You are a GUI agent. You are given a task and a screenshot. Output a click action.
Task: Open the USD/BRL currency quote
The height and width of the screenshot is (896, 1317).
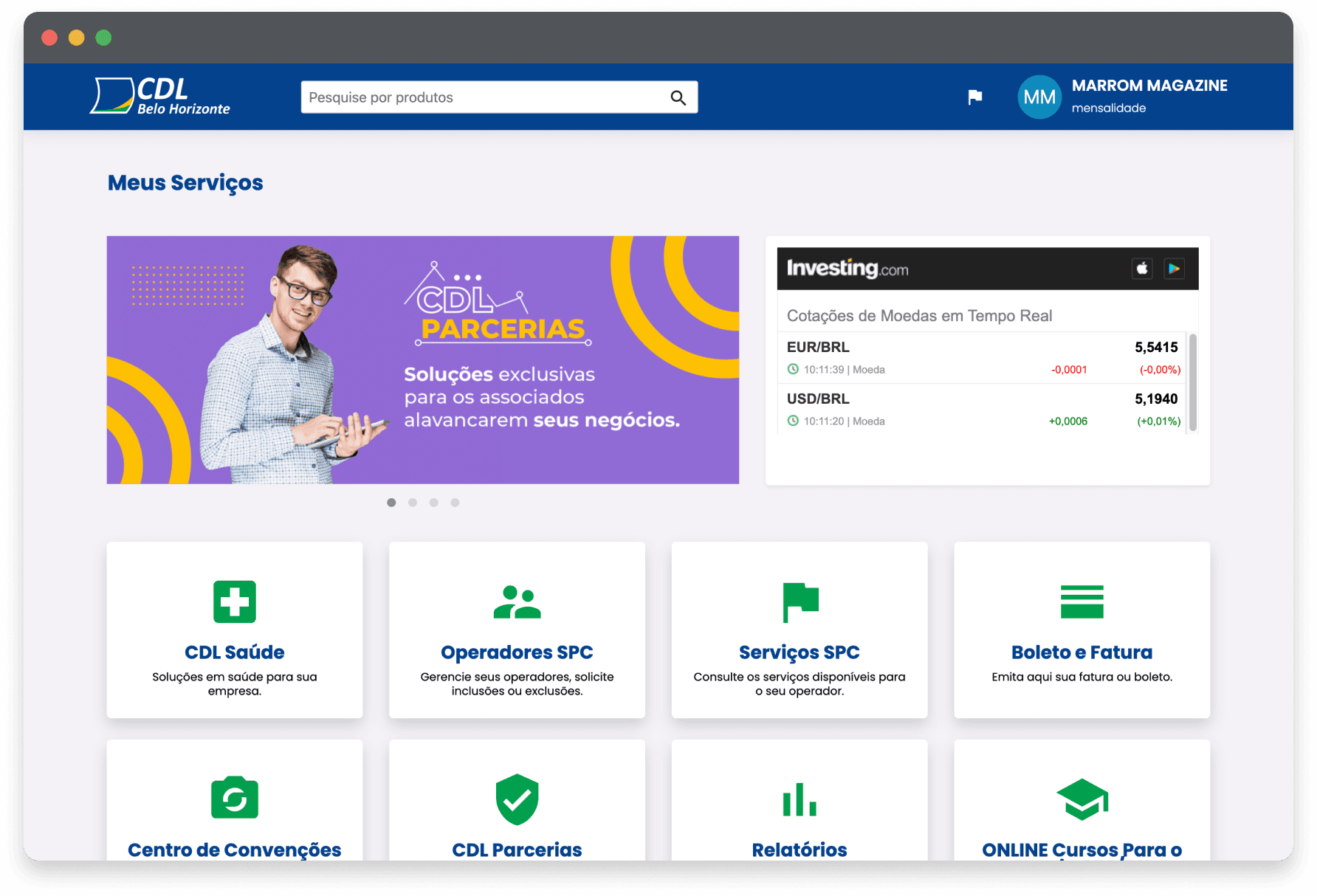[x=818, y=399]
